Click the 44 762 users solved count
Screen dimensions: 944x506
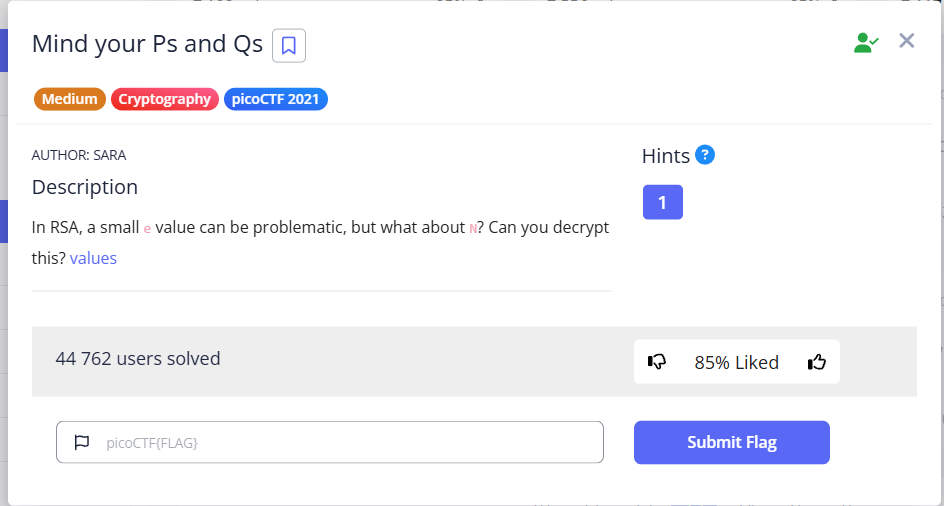pyautogui.click(x=138, y=358)
